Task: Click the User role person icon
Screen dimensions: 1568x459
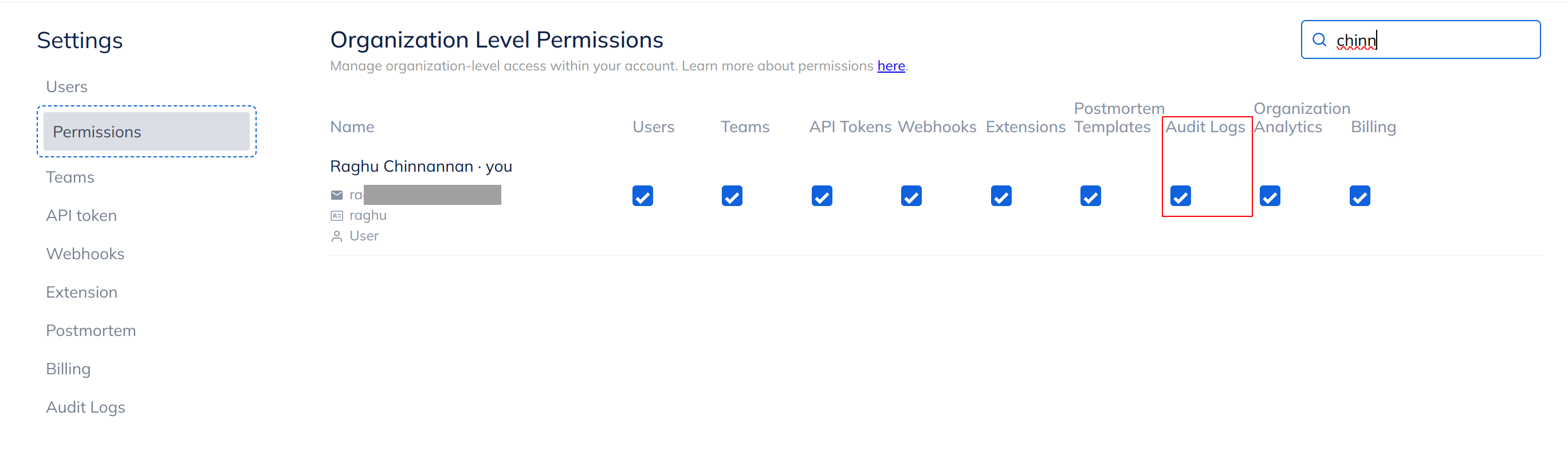Action: (x=337, y=236)
